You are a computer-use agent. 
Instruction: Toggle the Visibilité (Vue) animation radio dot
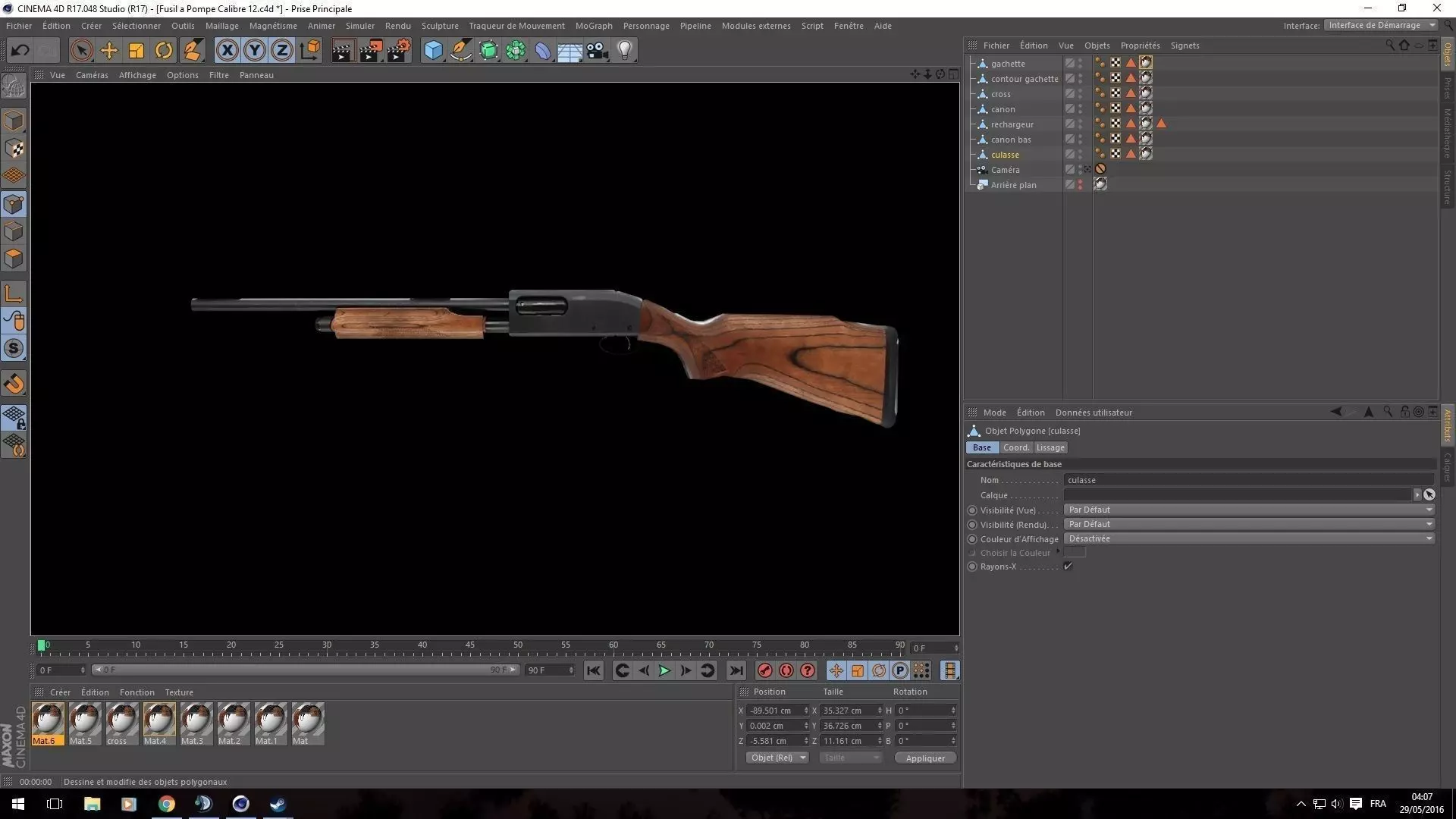pos(972,510)
